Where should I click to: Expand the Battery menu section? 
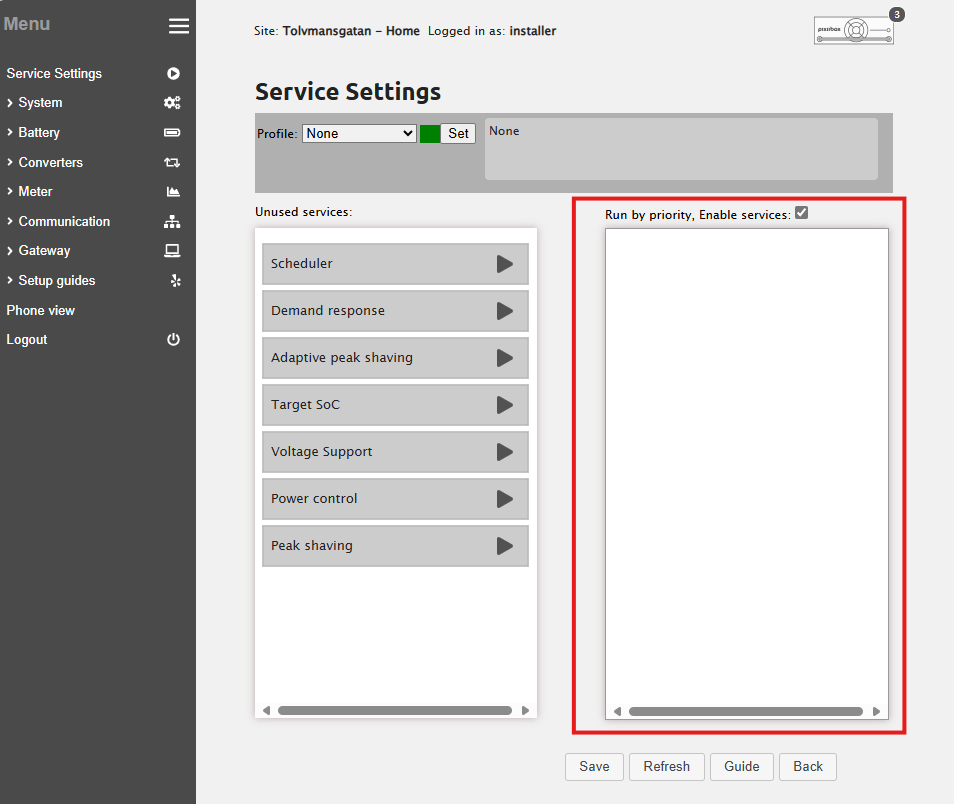point(39,132)
